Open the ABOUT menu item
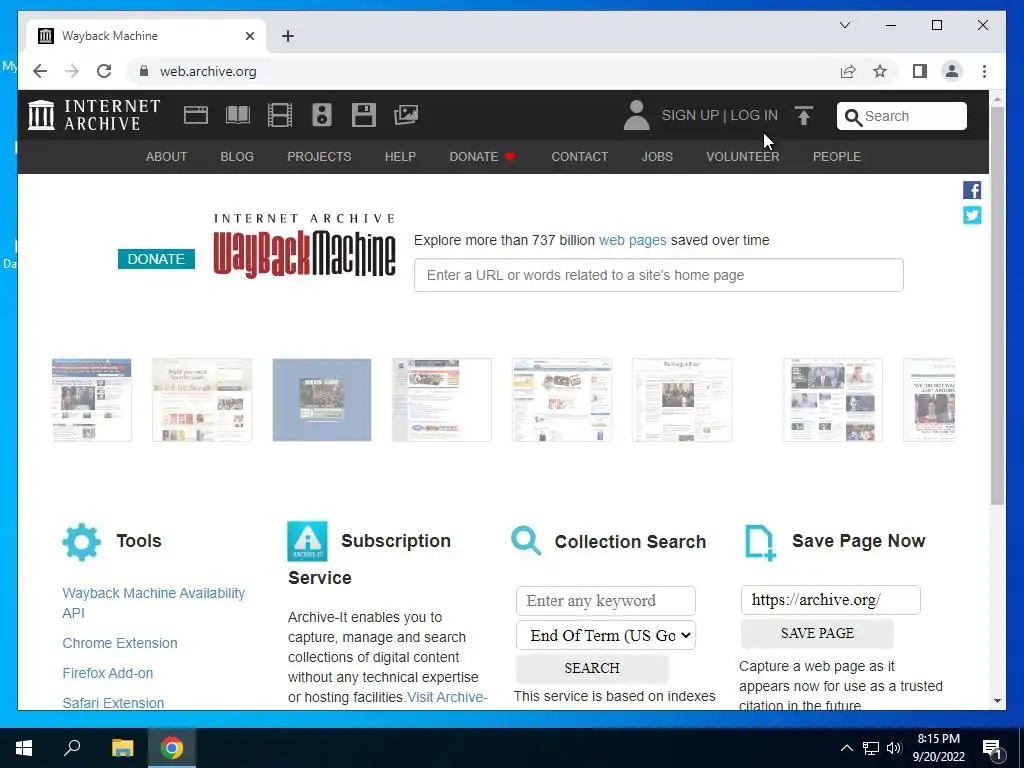This screenshot has height=768, width=1024. [x=167, y=157]
